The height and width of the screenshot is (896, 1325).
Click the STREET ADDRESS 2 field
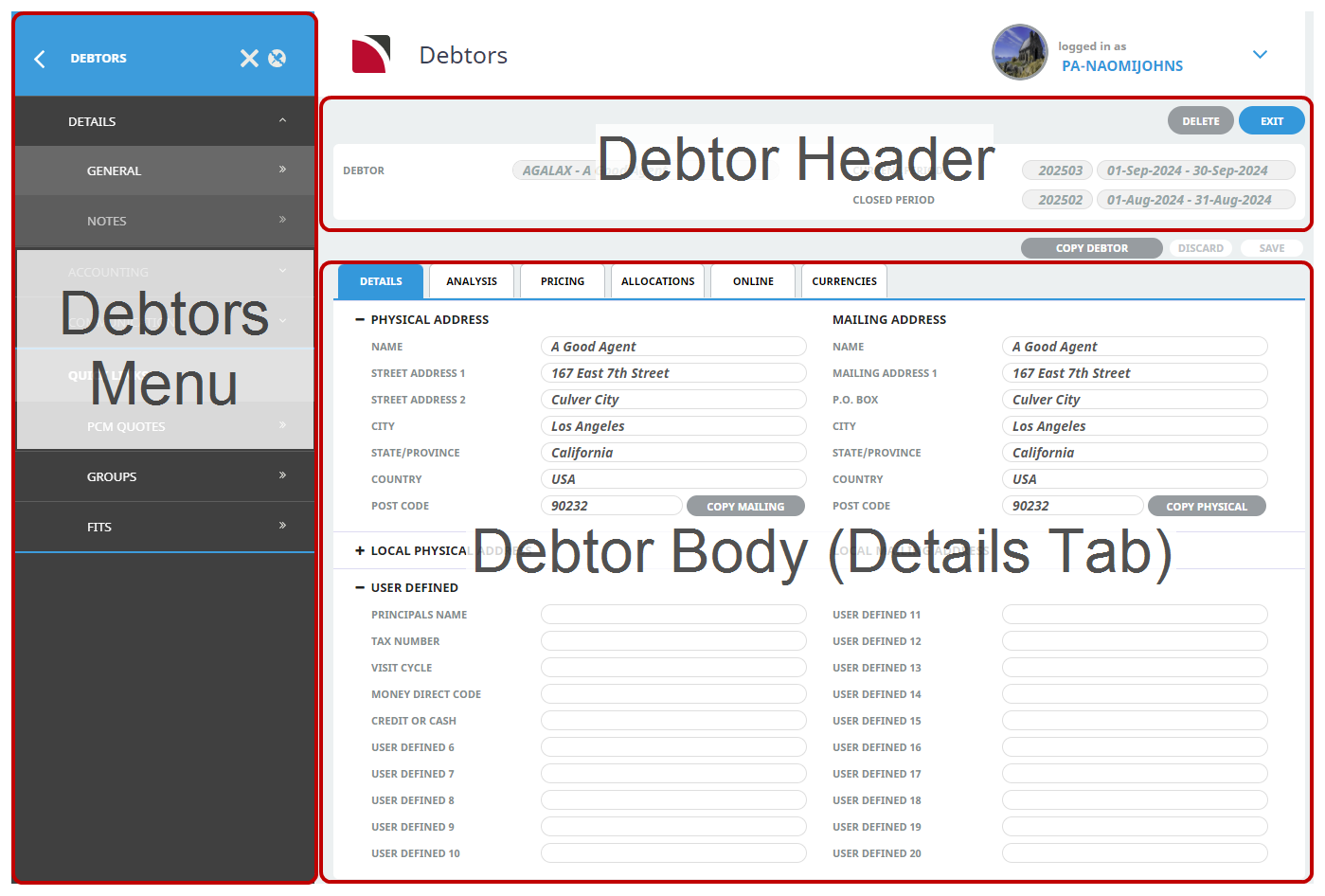(x=673, y=400)
